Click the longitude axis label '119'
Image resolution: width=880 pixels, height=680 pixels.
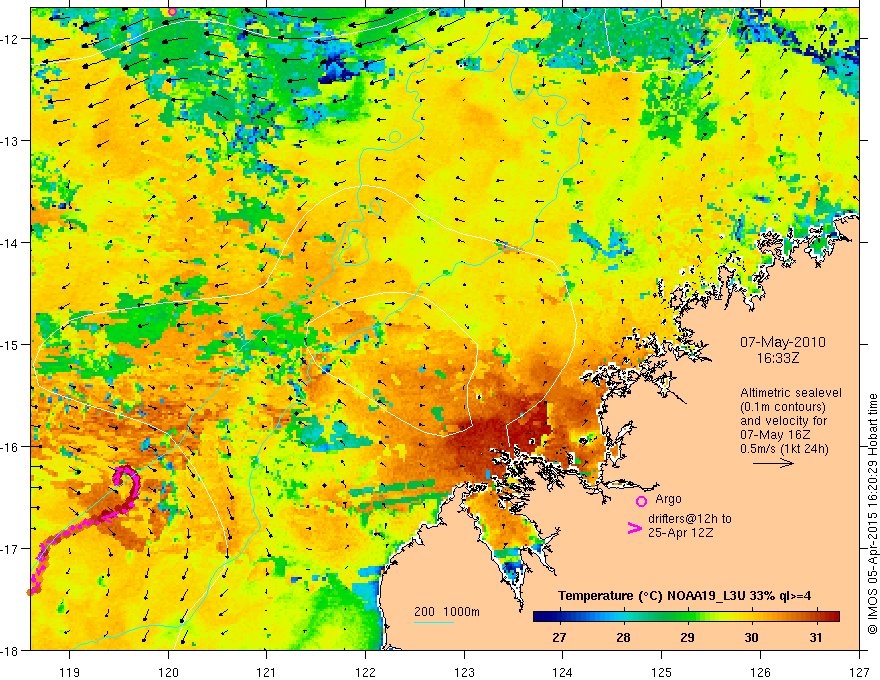click(x=70, y=672)
